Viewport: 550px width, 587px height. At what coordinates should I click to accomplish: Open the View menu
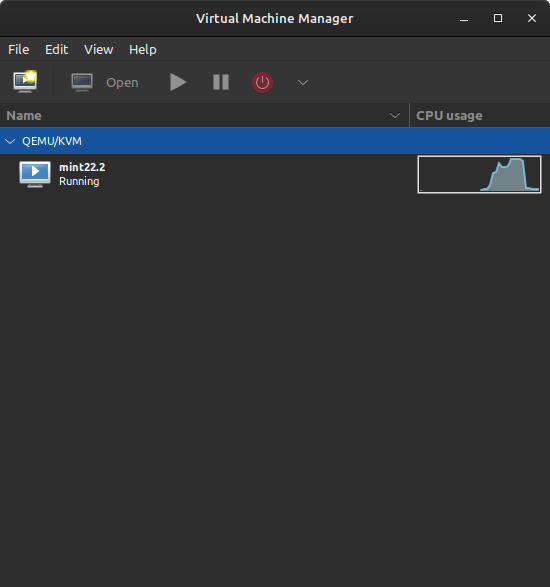98,49
